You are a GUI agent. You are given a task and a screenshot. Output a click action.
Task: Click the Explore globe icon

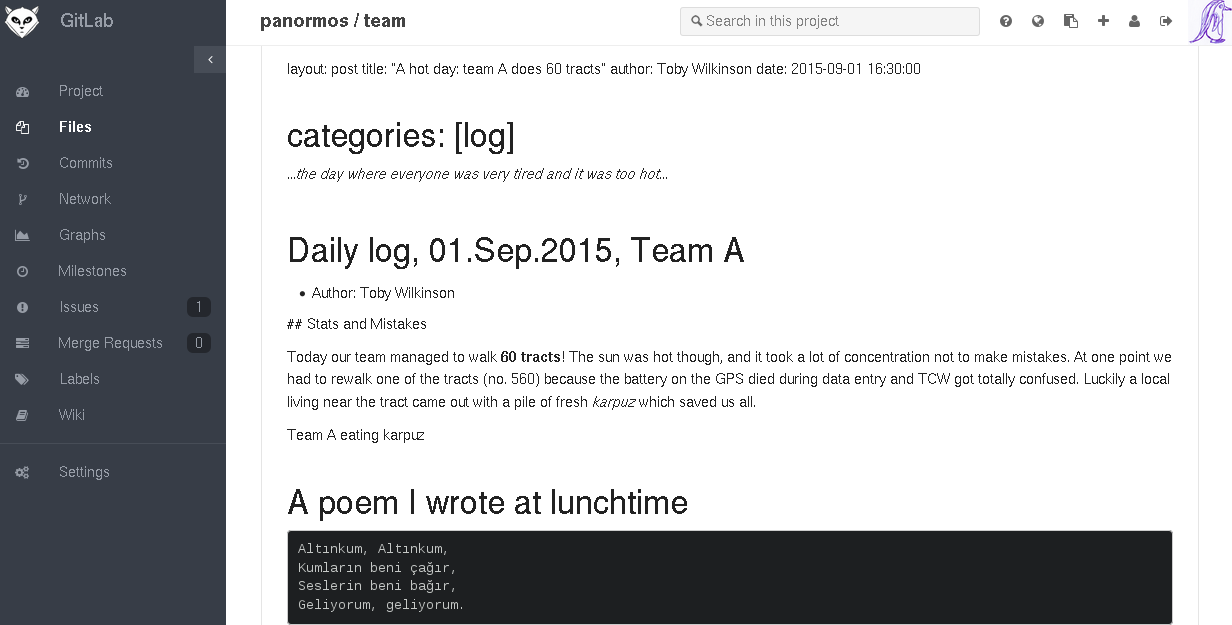pyautogui.click(x=1038, y=21)
